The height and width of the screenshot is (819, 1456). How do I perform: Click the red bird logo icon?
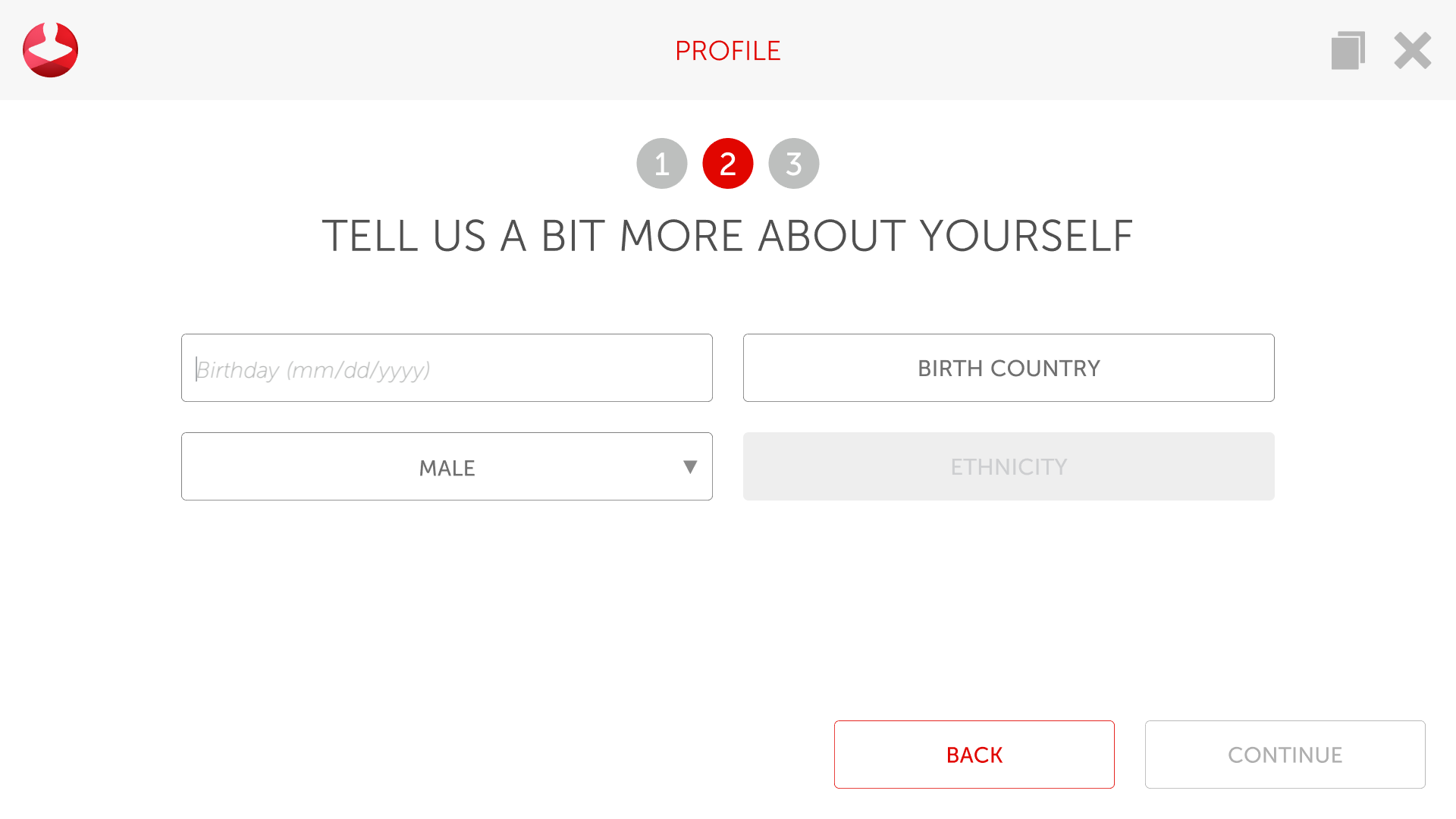[x=50, y=50]
